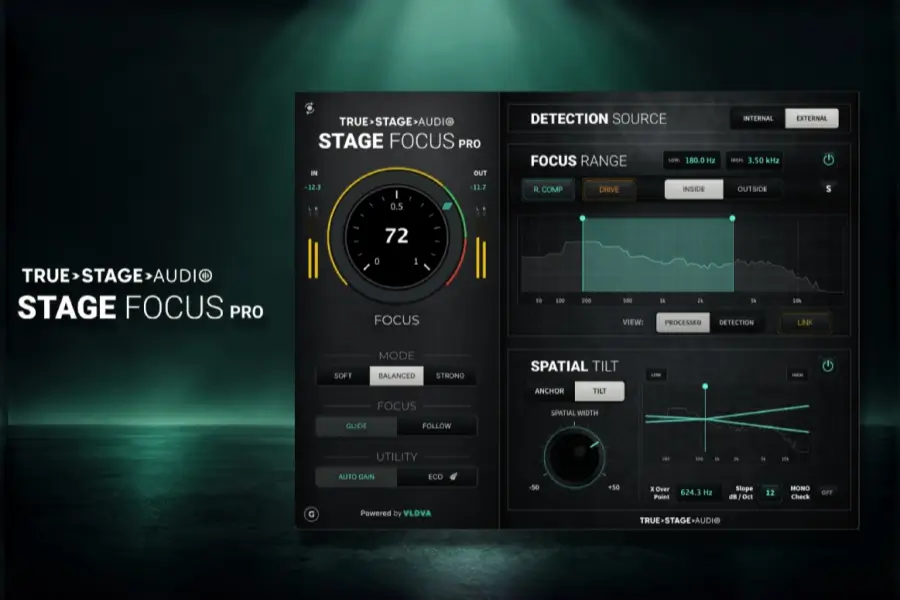This screenshot has width=900, height=600.
Task: Toggle the LINK button
Action: click(x=805, y=323)
